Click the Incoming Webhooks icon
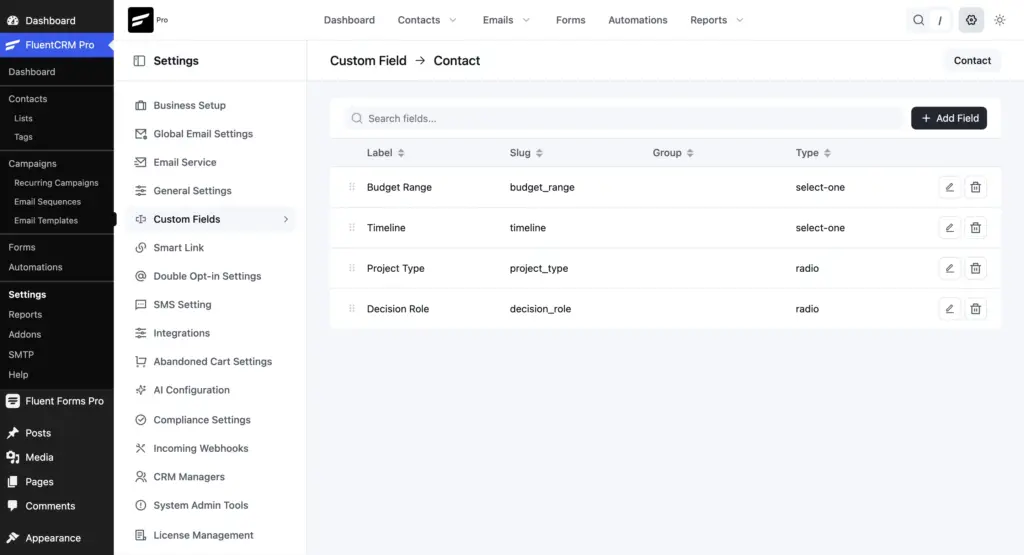The height and width of the screenshot is (555, 1024). pyautogui.click(x=140, y=448)
